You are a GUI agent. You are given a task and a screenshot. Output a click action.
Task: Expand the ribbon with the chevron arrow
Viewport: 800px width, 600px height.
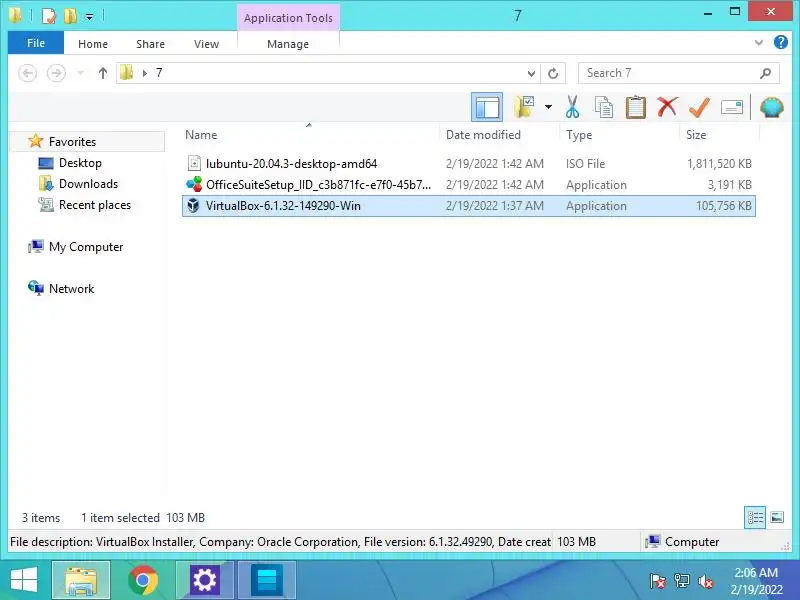pos(759,43)
